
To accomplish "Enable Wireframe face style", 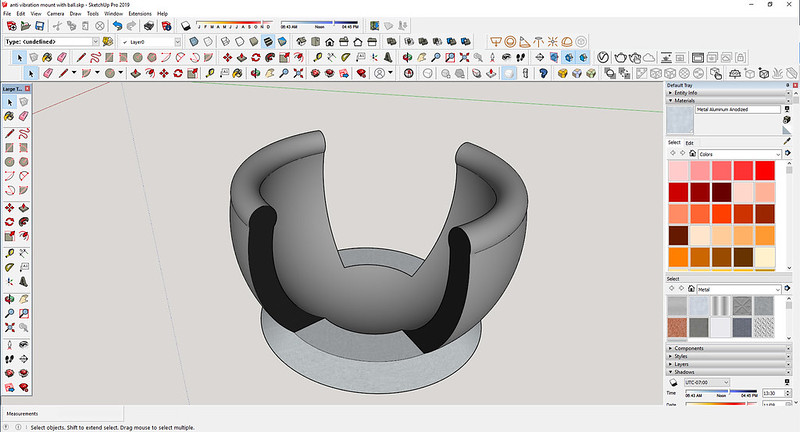I will pyautogui.click(x=226, y=41).
